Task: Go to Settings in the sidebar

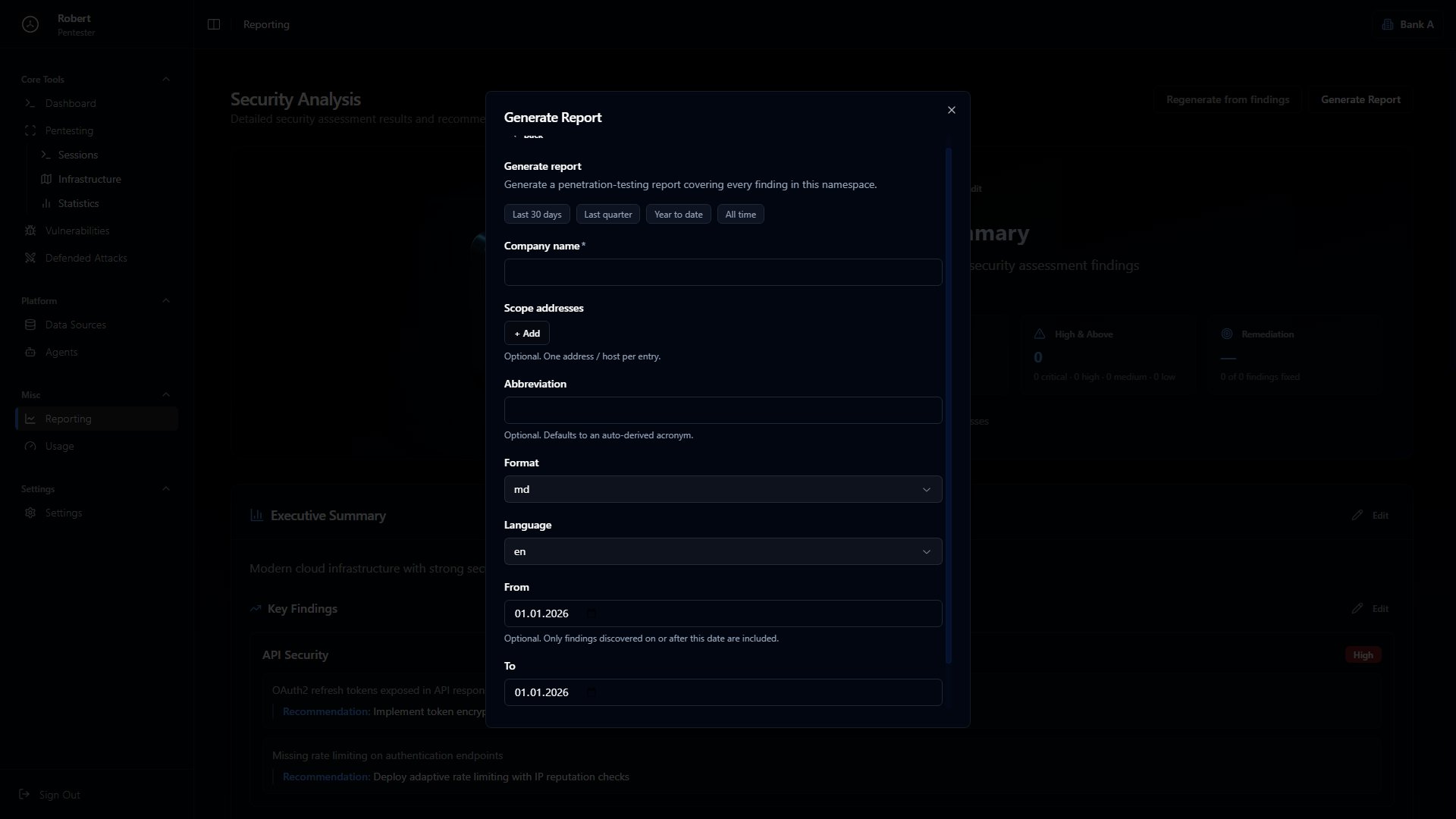Action: 64,513
